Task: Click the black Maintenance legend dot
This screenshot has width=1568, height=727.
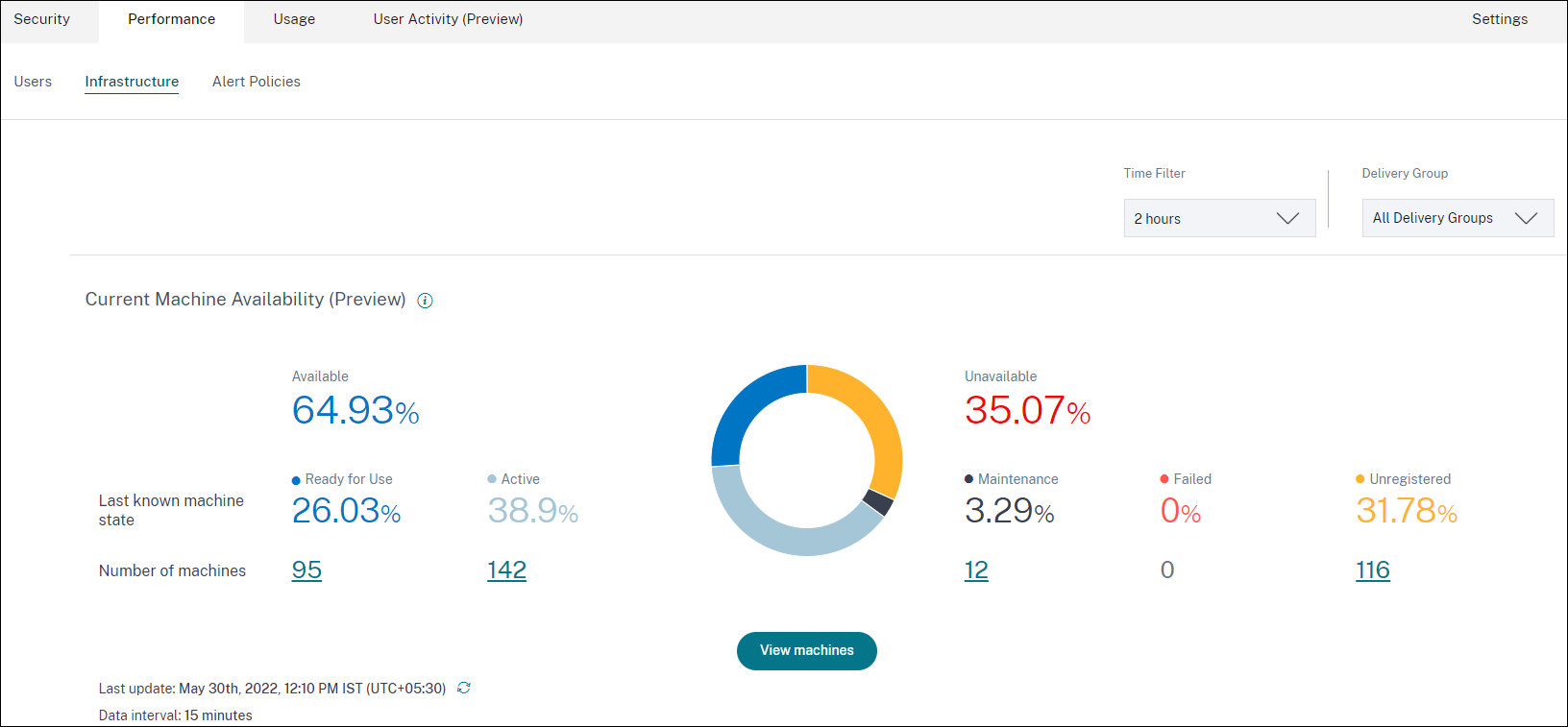Action: tap(969, 479)
